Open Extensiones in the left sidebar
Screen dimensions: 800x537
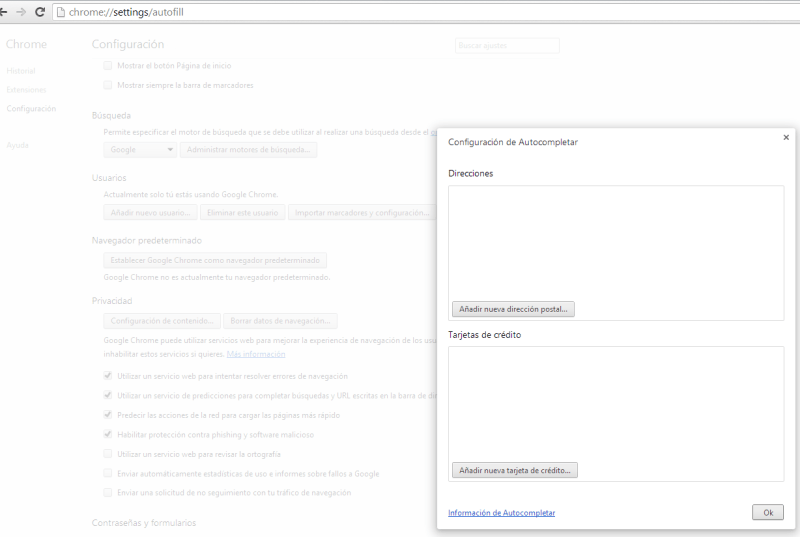[x=26, y=90]
